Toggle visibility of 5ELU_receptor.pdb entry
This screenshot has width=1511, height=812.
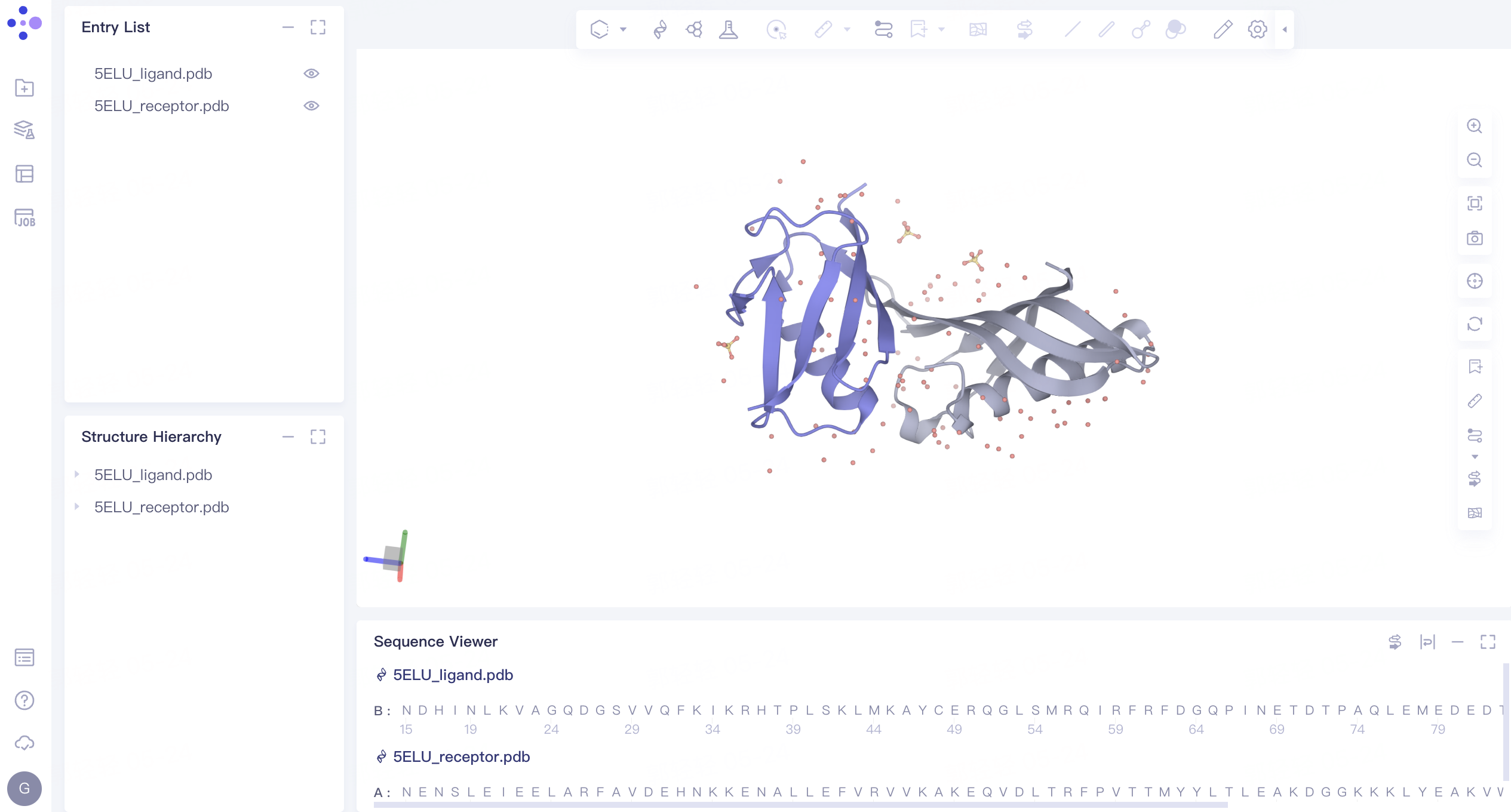click(x=312, y=106)
